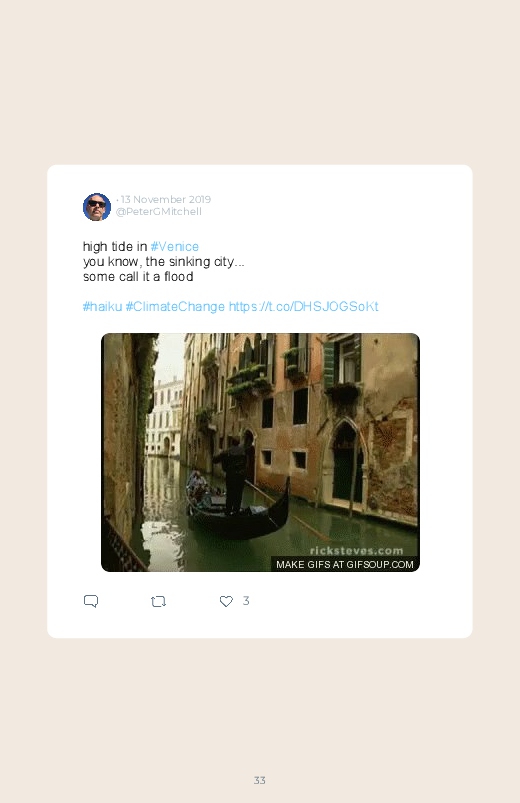This screenshot has height=803, width=520.
Task: Open the Venice canal GIF thumbnail
Action: (x=260, y=452)
